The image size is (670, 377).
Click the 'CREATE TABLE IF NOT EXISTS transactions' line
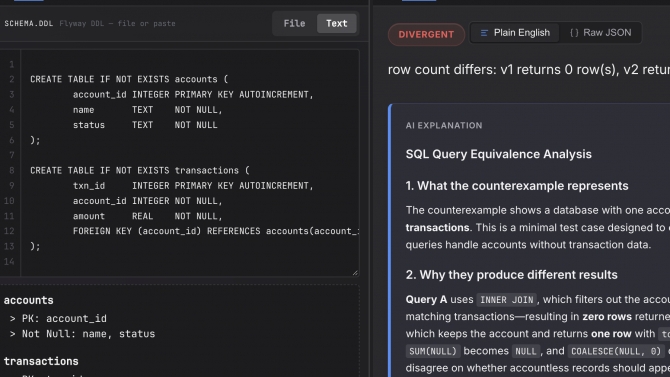pyautogui.click(x=140, y=171)
